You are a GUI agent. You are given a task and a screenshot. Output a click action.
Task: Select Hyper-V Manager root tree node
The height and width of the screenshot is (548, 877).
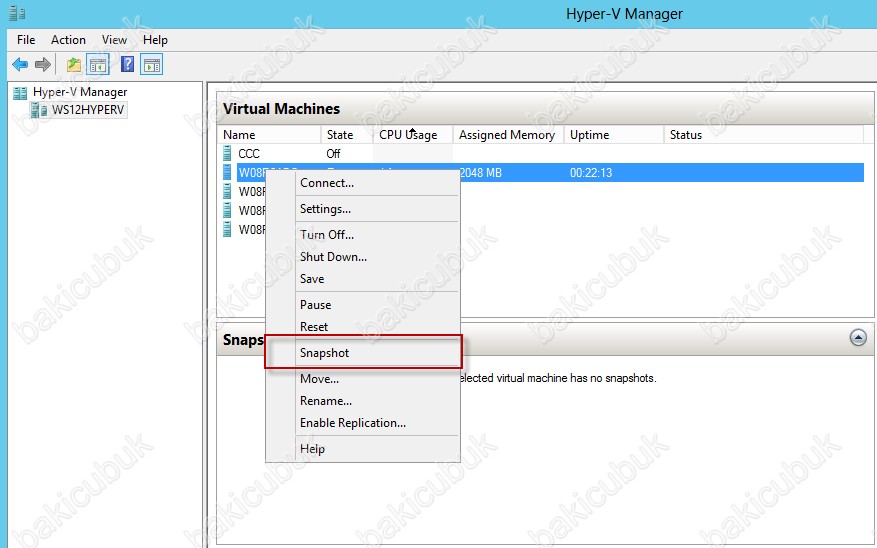79,92
